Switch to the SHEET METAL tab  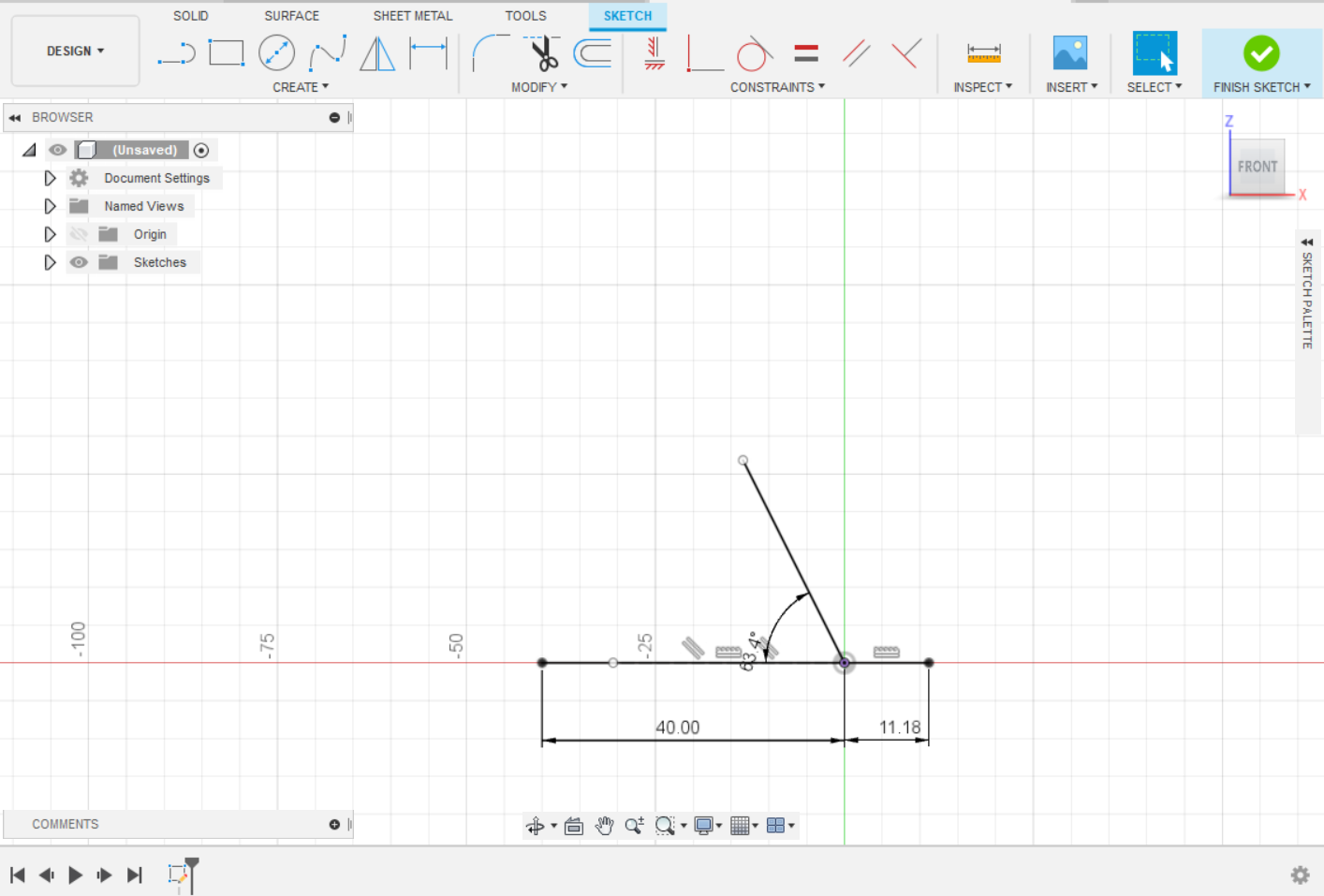click(412, 16)
